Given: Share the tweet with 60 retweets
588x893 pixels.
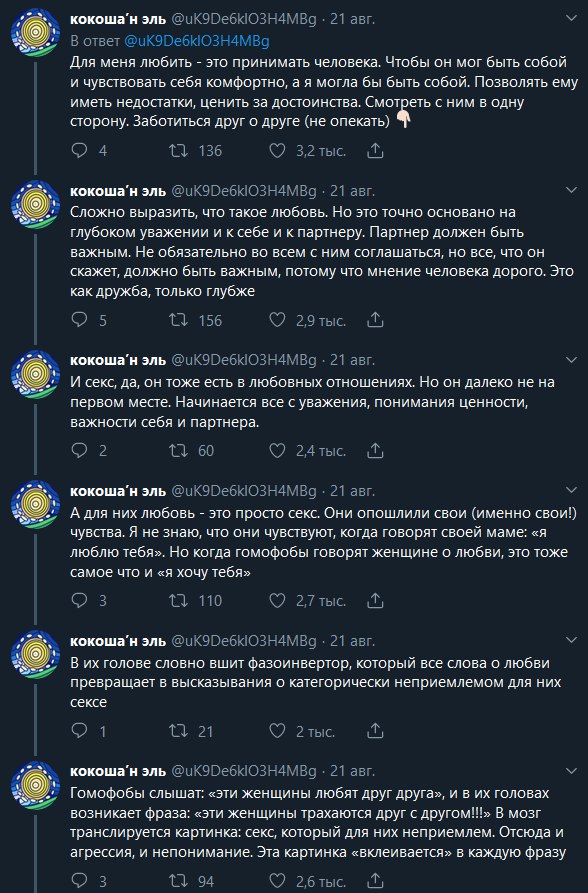Looking at the screenshot, I should [x=375, y=450].
